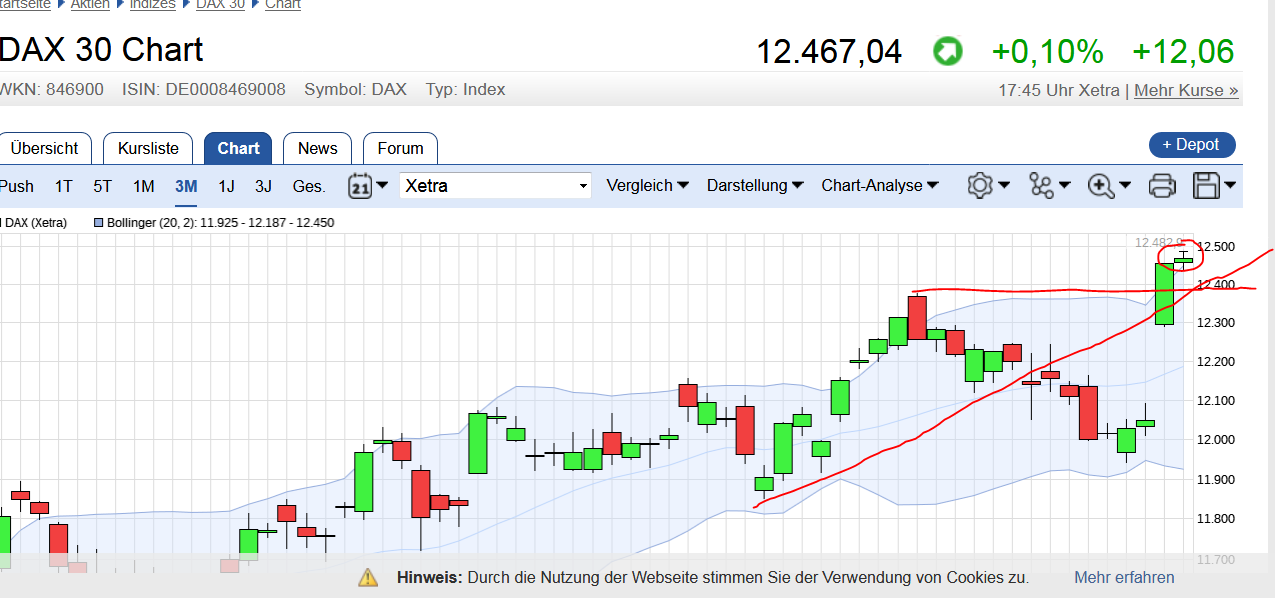
Task: Click the green refresh arrow beside the price
Action: (947, 50)
